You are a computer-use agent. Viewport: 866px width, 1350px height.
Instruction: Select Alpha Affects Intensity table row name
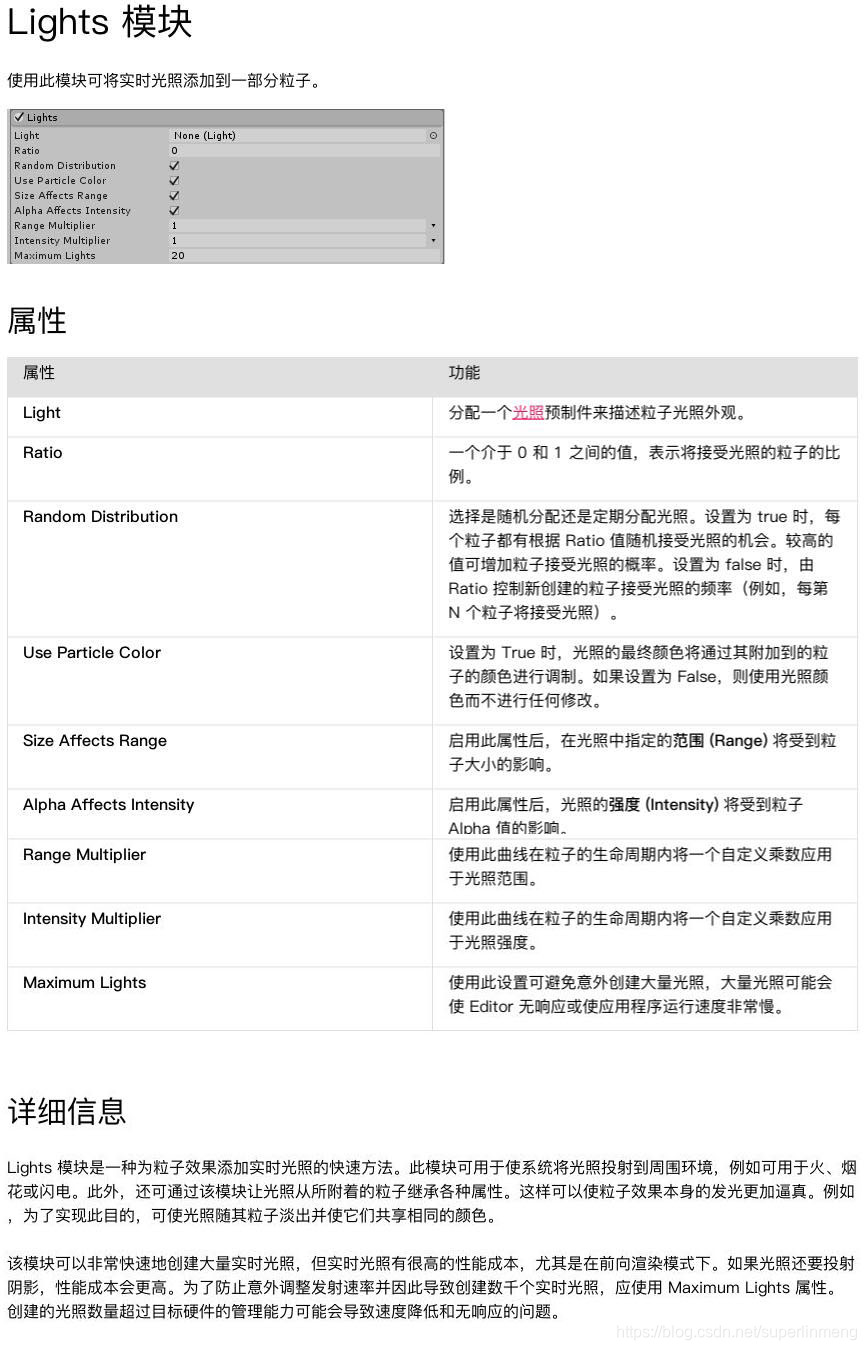pyautogui.click(x=109, y=805)
